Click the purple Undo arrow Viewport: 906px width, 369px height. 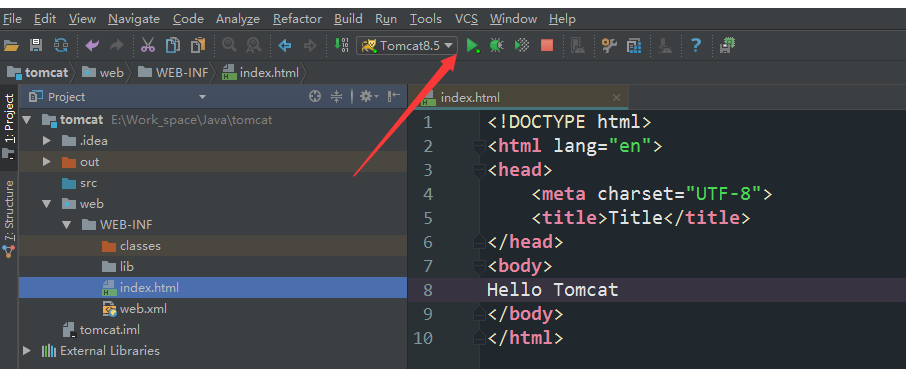click(x=91, y=45)
